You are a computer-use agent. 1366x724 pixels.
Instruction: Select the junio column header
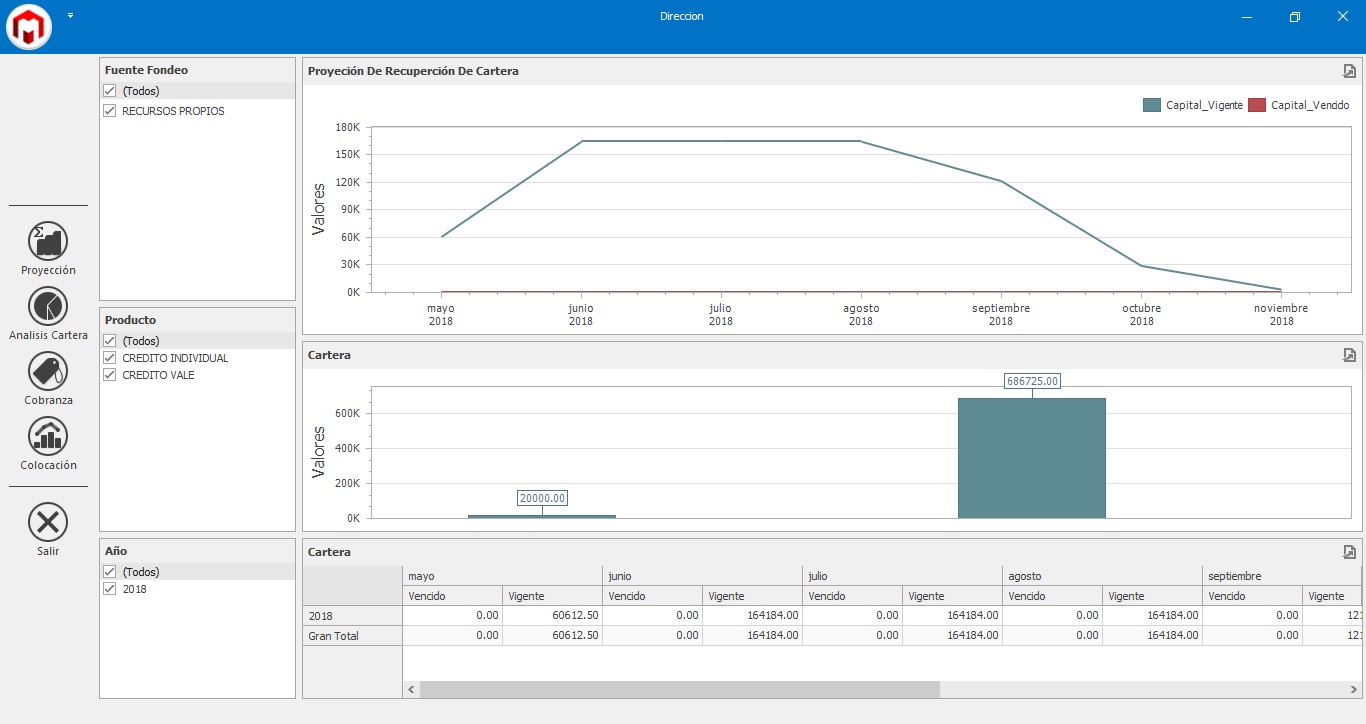702,576
